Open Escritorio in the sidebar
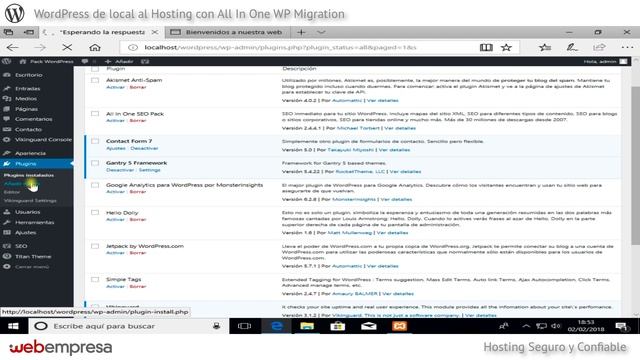The height and width of the screenshot is (360, 640). click(29, 75)
